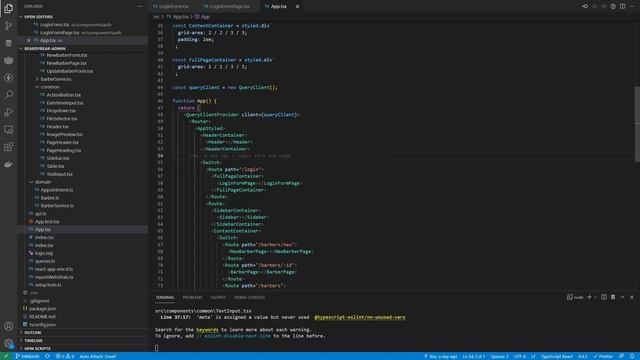Open the Extensions view

[8, 147]
